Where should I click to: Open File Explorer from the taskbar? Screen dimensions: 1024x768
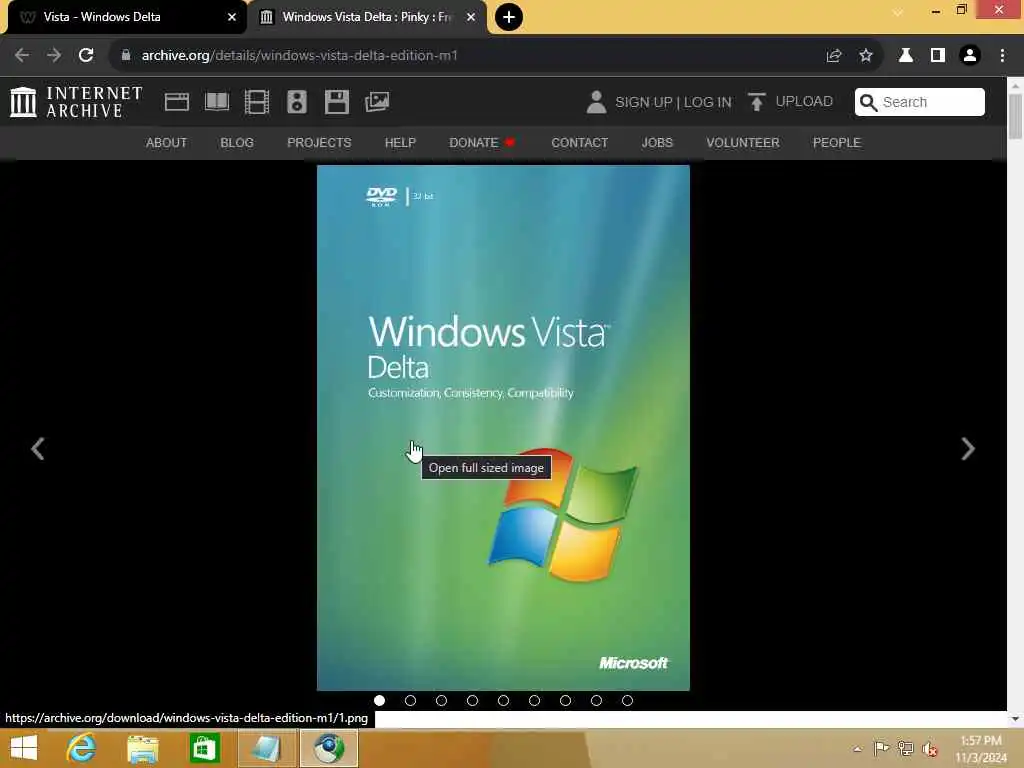point(143,749)
